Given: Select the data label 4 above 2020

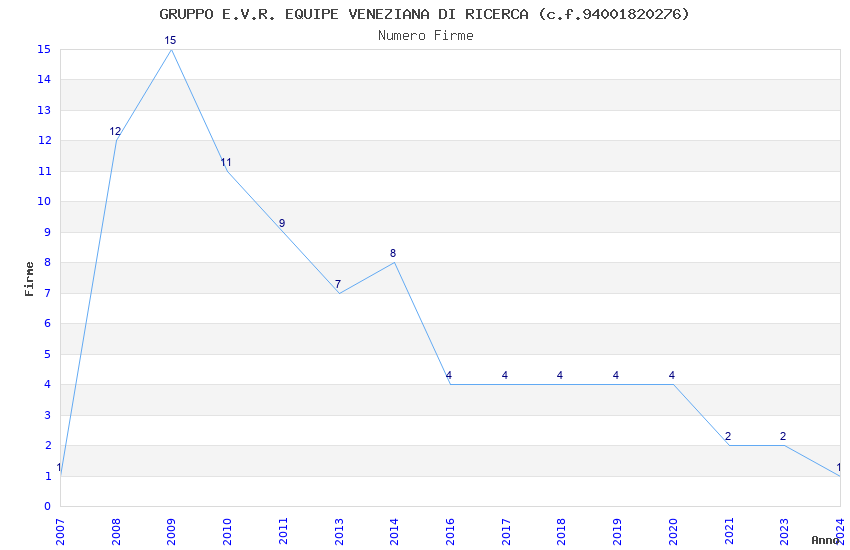Looking at the screenshot, I should coord(672,375).
